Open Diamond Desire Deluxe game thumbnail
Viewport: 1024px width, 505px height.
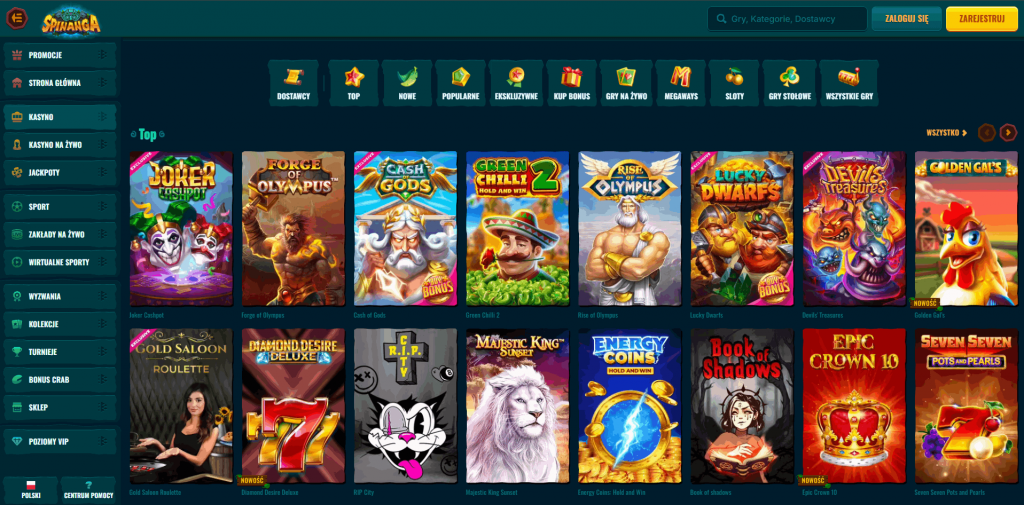pos(293,406)
